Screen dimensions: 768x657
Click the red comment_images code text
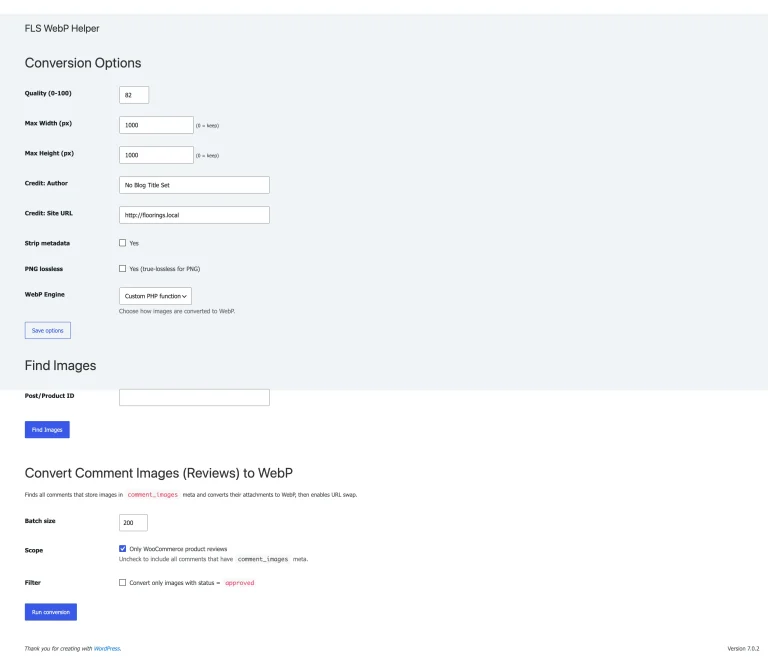[x=153, y=494]
